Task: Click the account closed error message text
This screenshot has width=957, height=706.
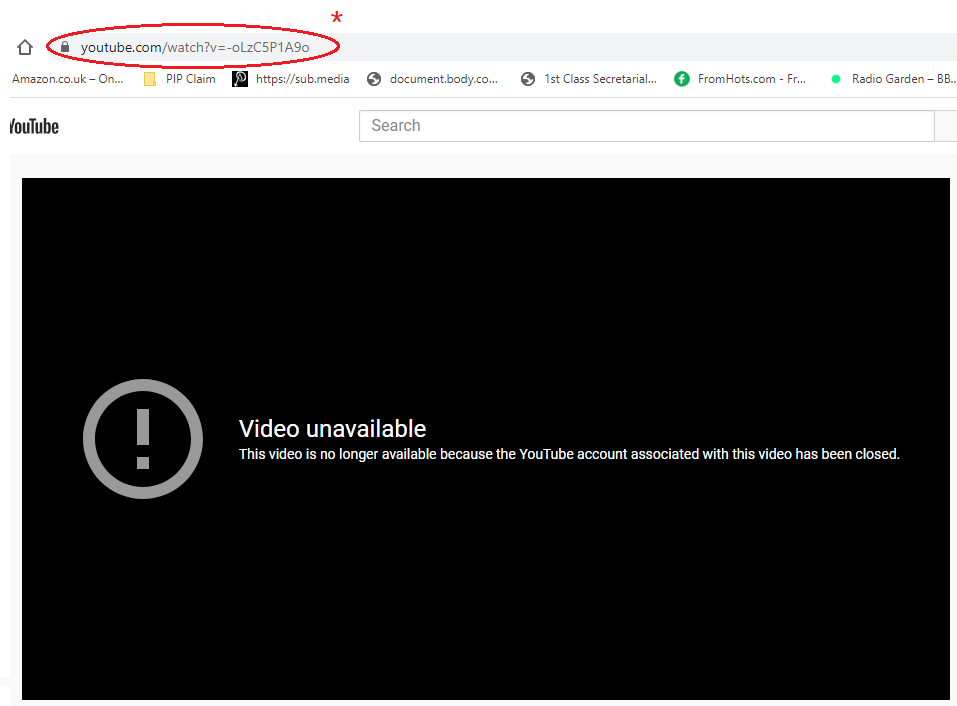Action: 569,454
